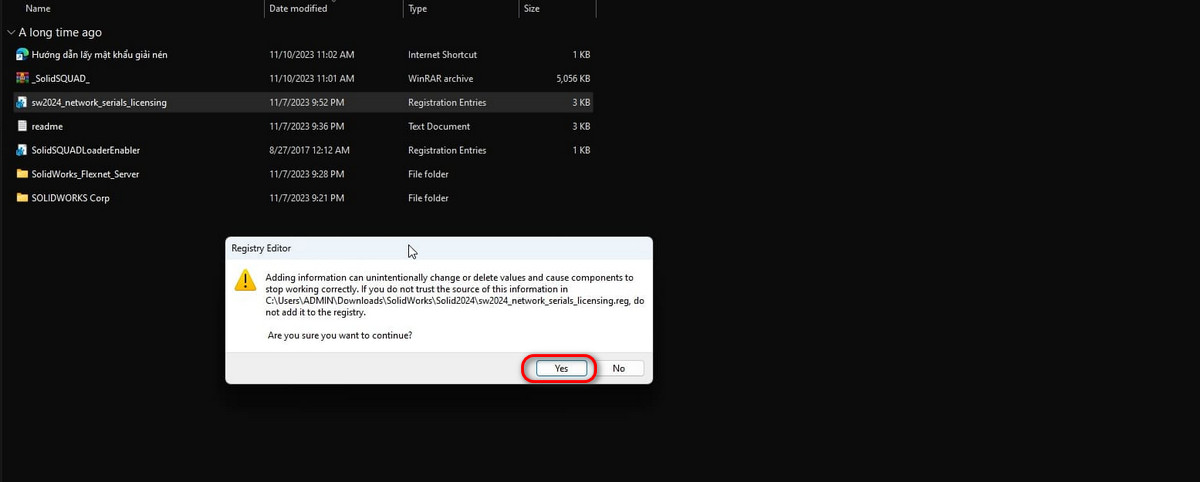Select the SOLIDWORKS Corp folder name

(x=71, y=198)
